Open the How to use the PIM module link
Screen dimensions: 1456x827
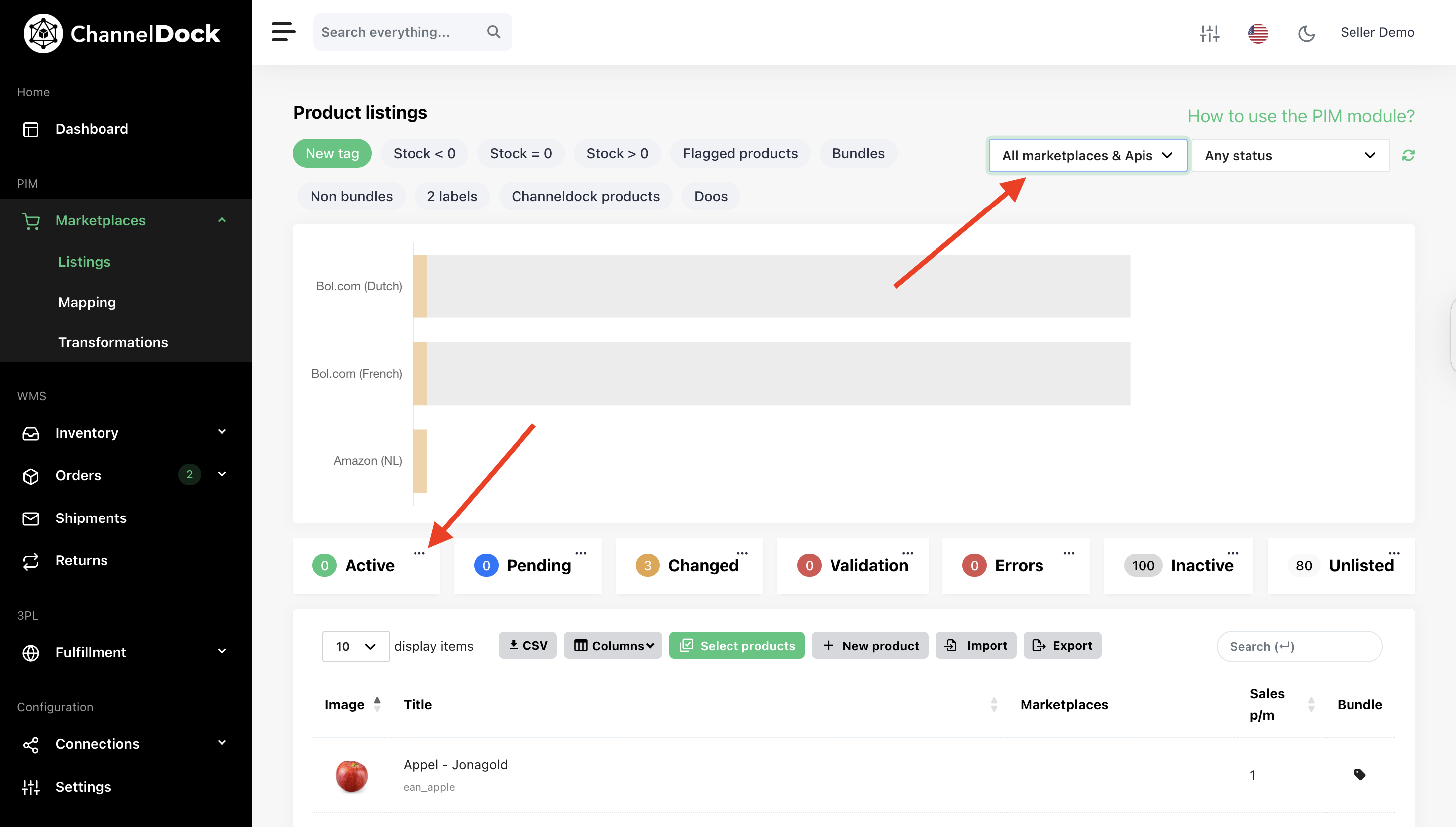coord(1300,116)
